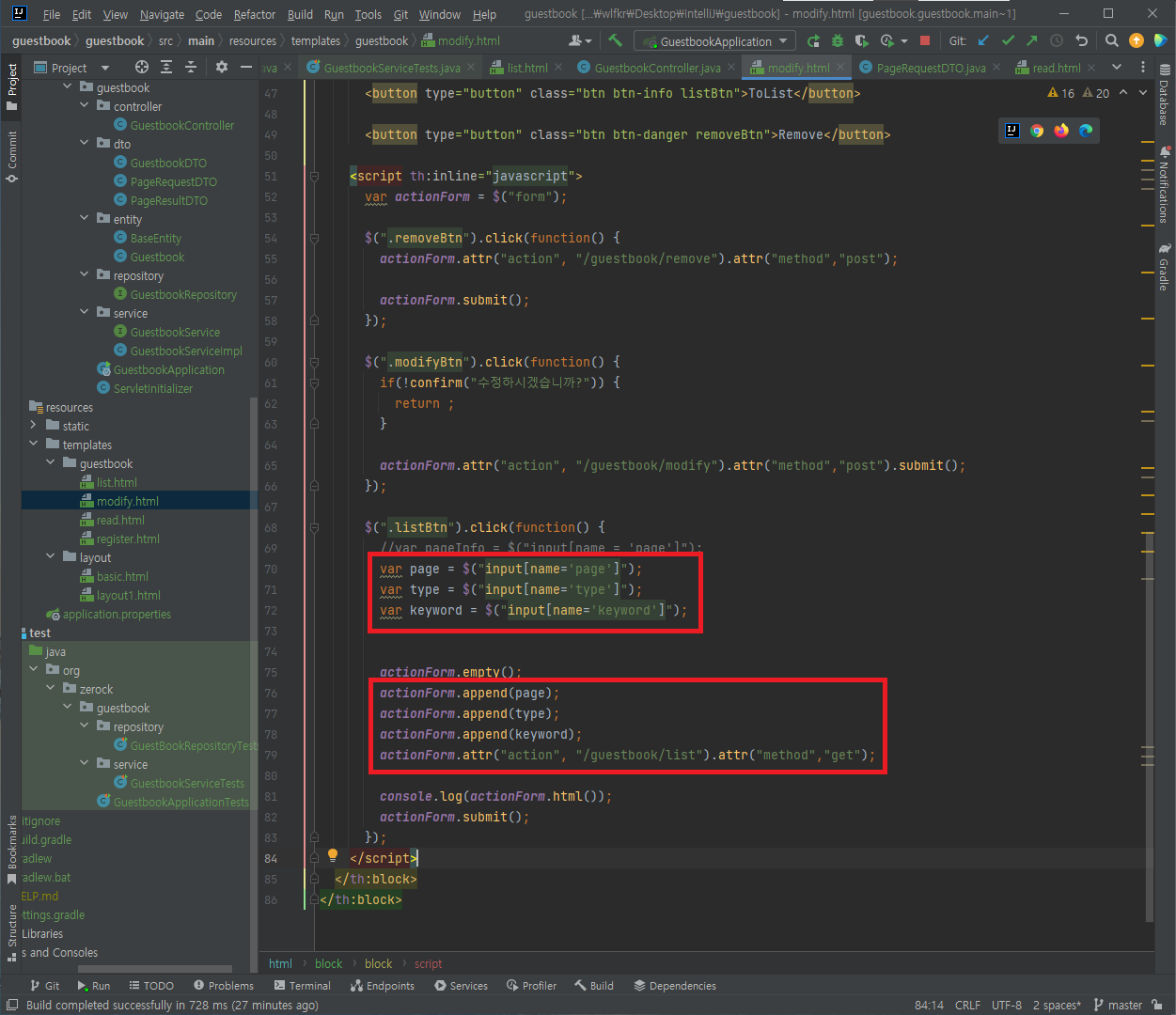The image size is (1176, 1015).
Task: Open preview in Chrome browser icon
Action: (x=1037, y=131)
